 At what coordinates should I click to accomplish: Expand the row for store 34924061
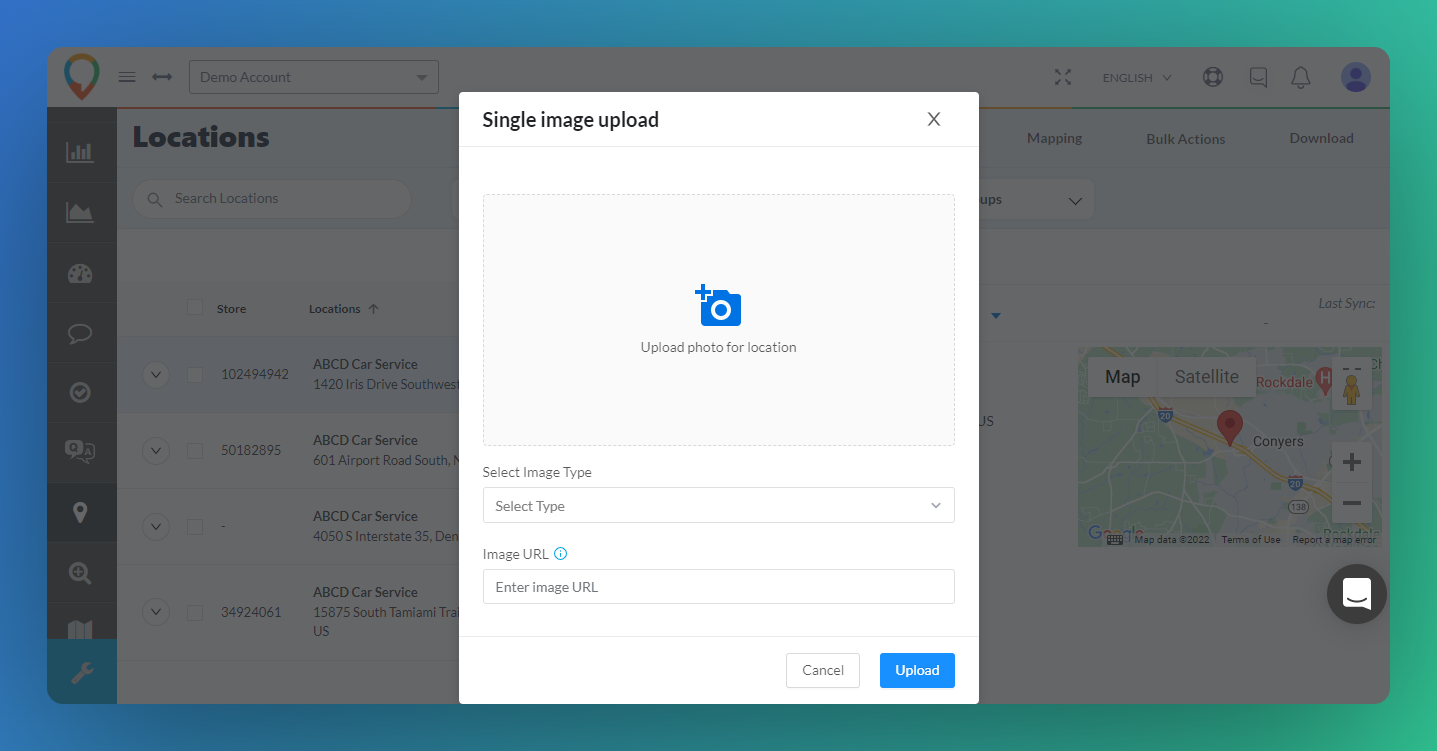(155, 611)
